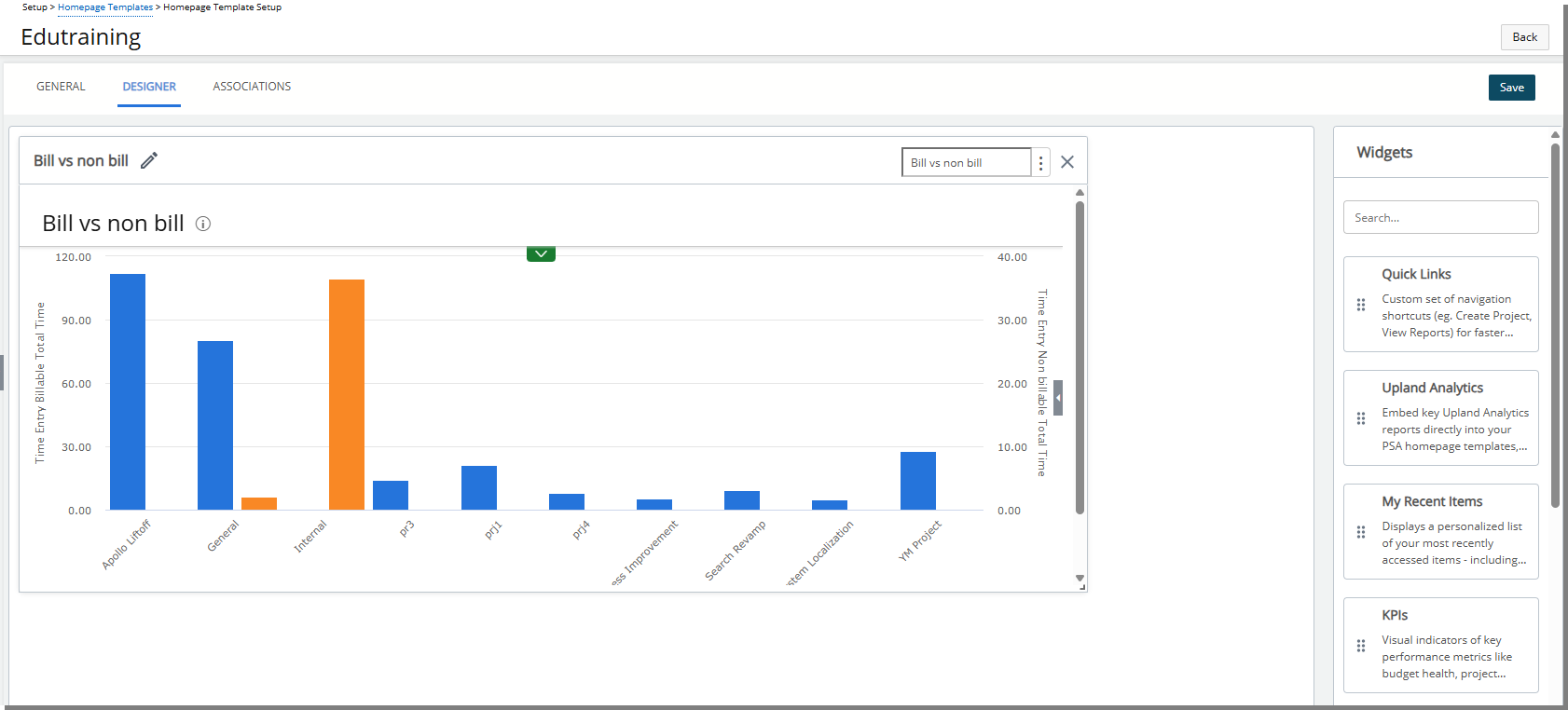Open the widget three-dot options menu
1568x710 pixels.
point(1041,163)
